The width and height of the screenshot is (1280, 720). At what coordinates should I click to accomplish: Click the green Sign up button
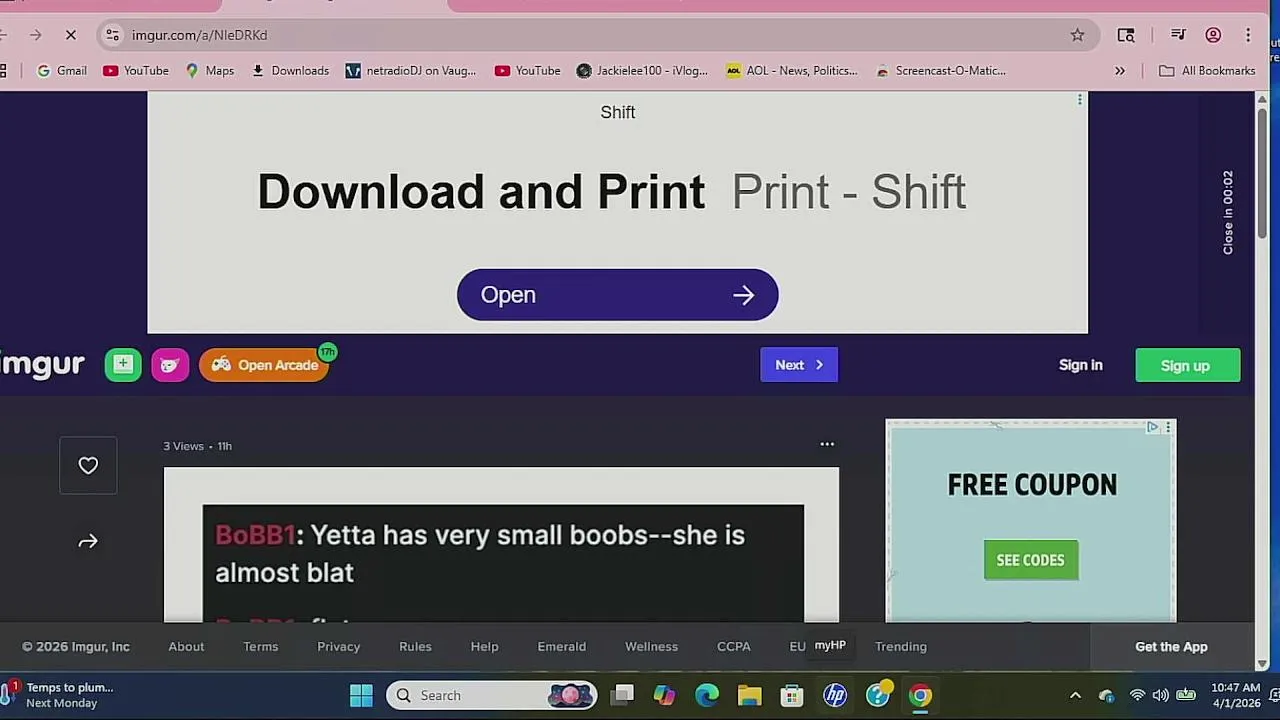(1188, 365)
